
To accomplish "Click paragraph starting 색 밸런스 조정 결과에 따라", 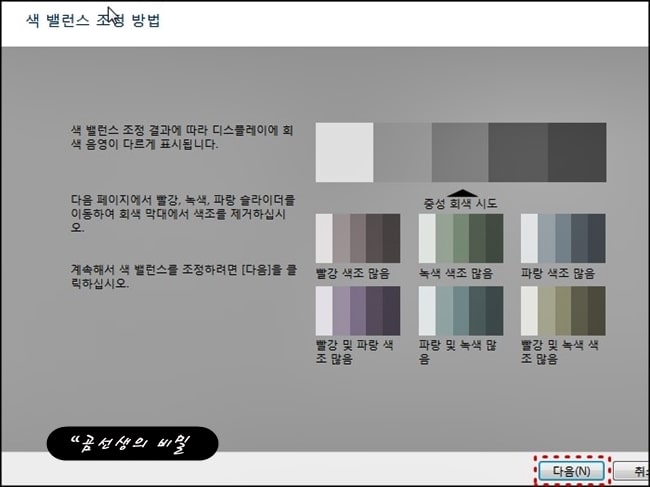I will tap(182, 138).
